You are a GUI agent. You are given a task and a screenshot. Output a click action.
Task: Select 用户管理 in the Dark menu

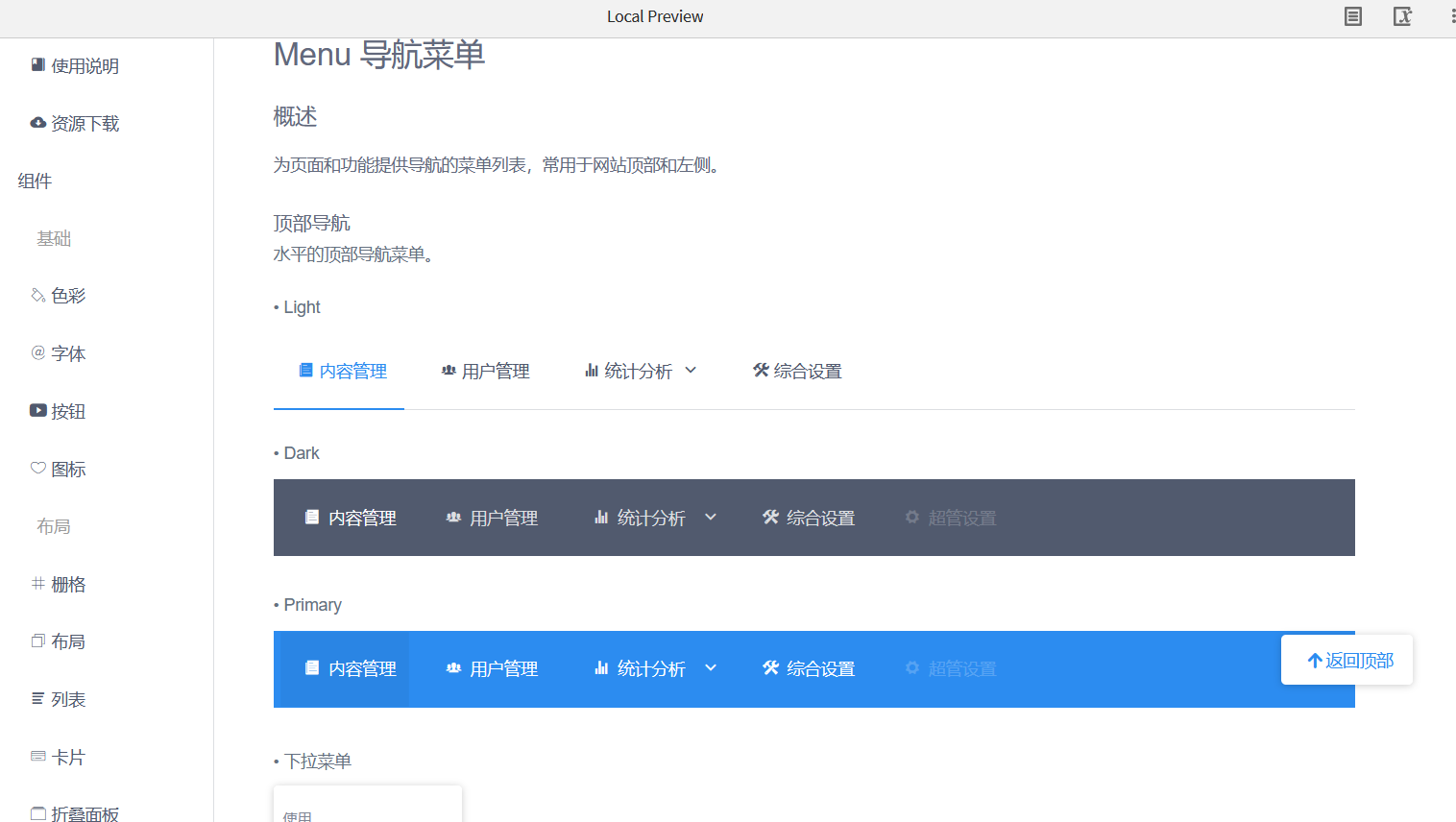coord(492,518)
